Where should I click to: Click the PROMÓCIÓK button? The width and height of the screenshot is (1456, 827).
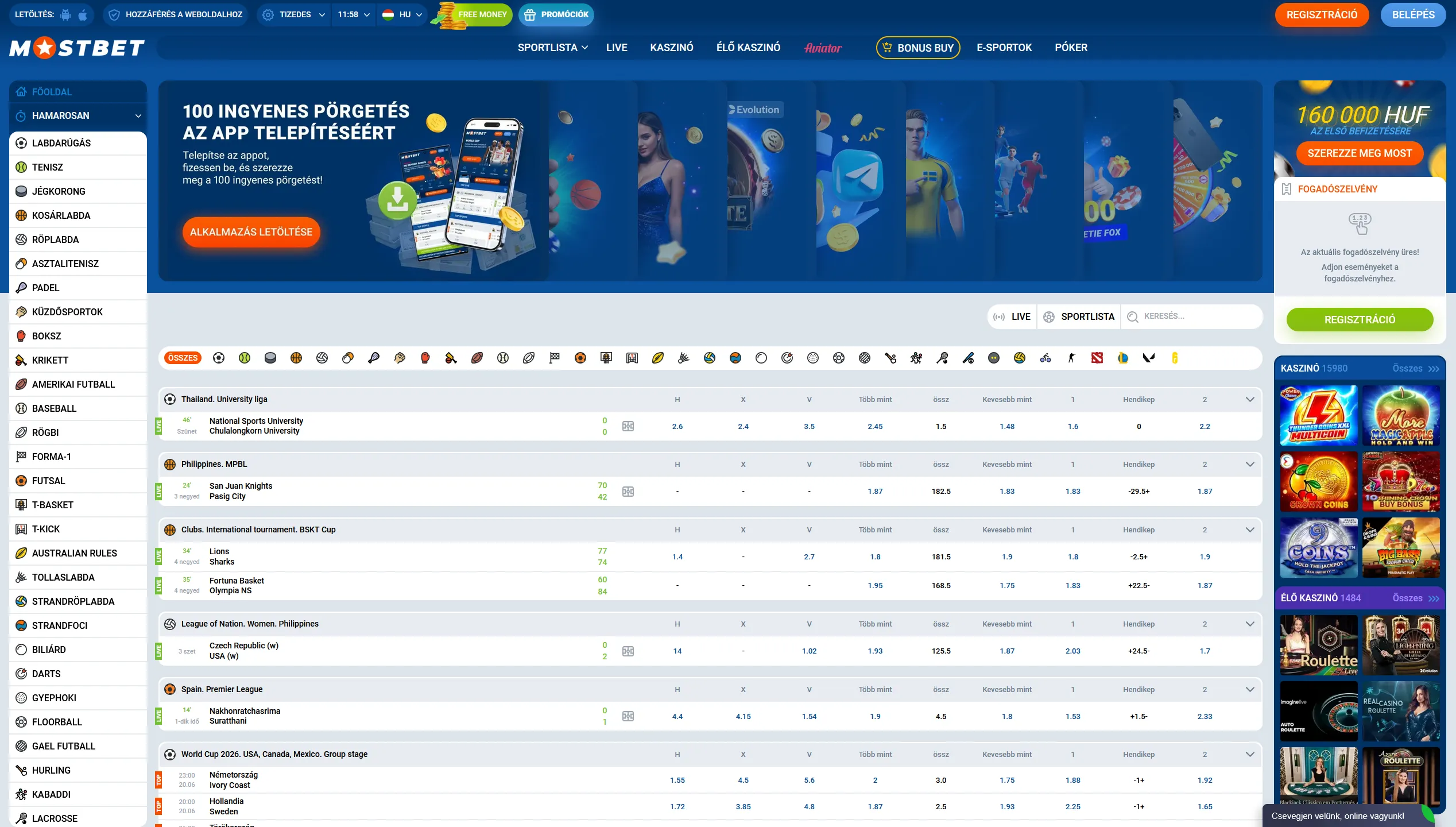pos(556,14)
